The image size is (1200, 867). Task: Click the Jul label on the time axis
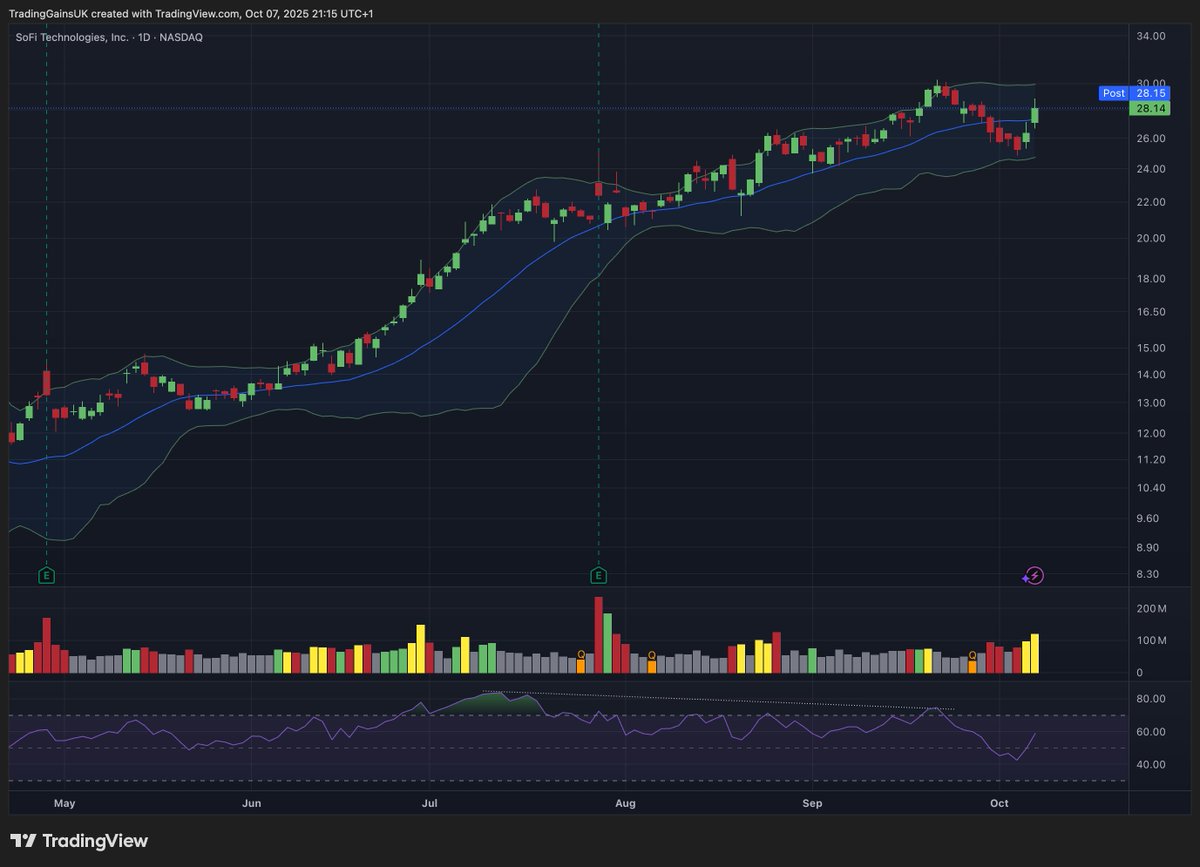pyautogui.click(x=430, y=803)
